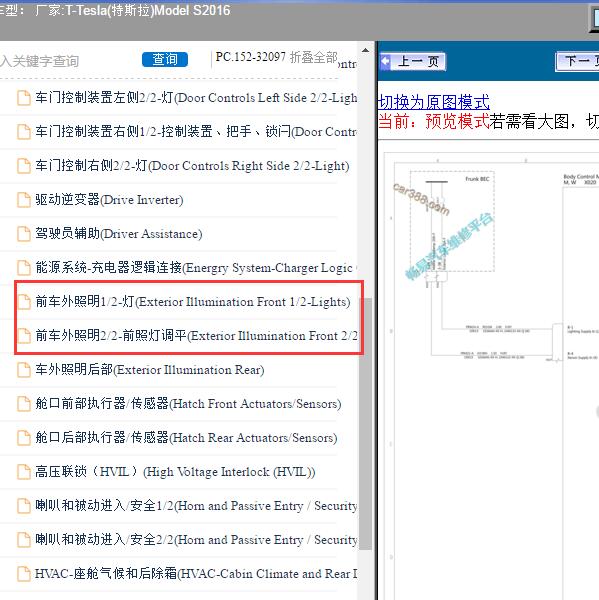Click the 切换为原图模式 link

point(433,102)
